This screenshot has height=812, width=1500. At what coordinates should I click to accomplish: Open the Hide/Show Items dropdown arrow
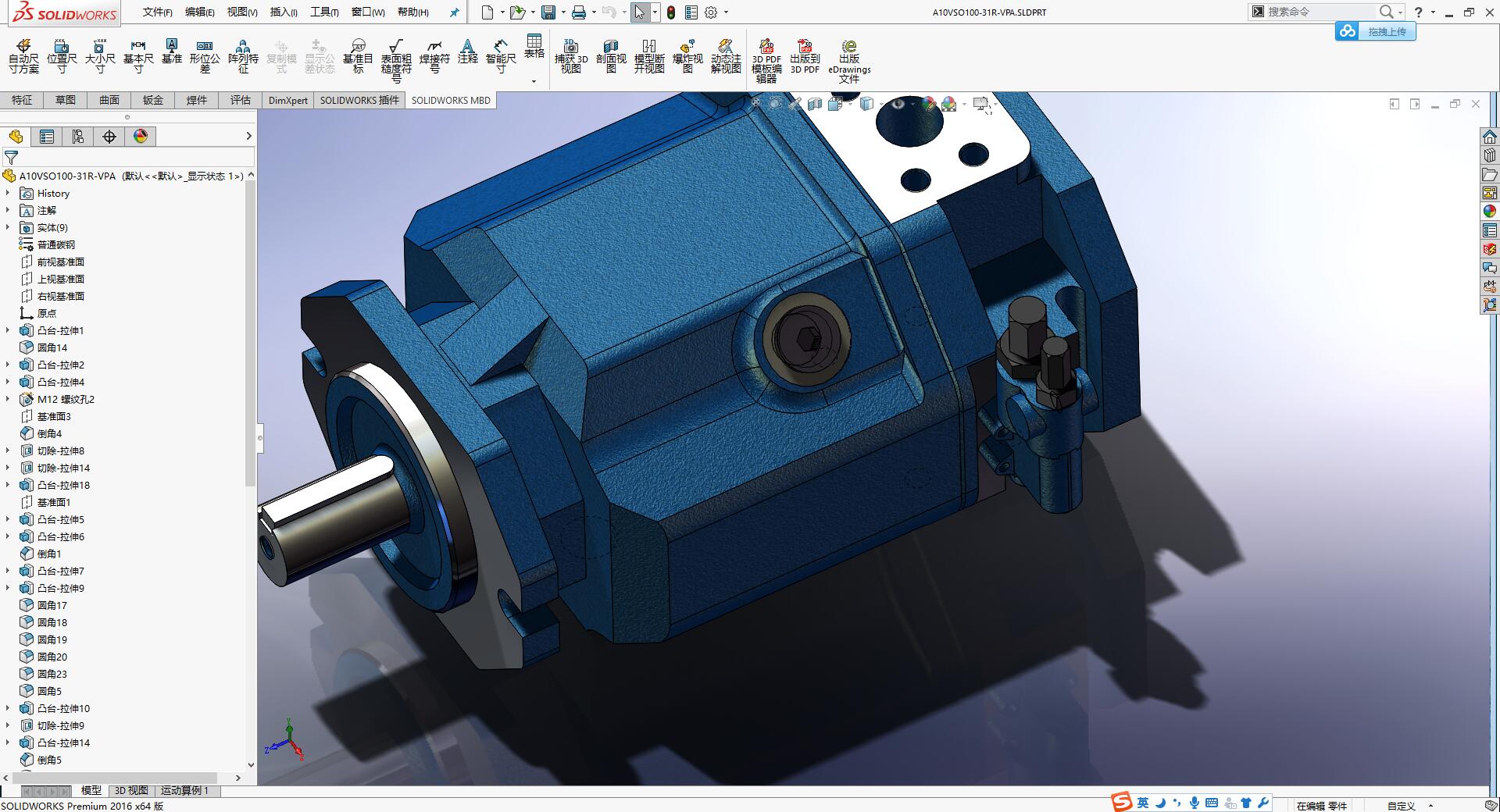(912, 103)
